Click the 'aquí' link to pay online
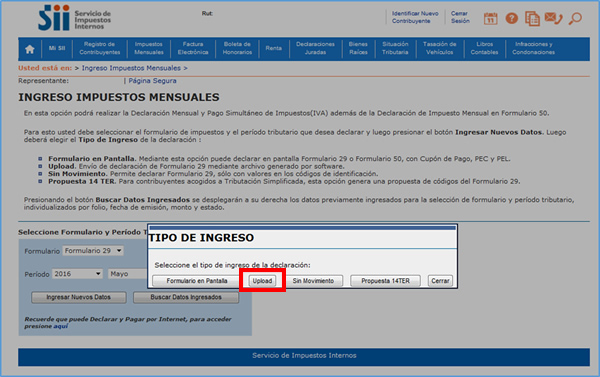600x377 pixels. tap(60, 326)
